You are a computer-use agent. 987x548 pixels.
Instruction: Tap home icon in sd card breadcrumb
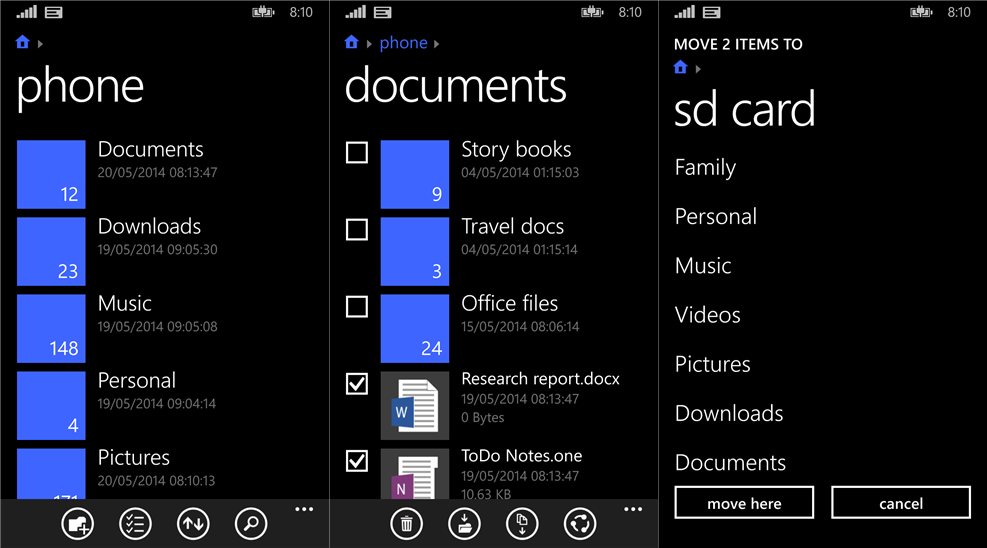tap(680, 67)
